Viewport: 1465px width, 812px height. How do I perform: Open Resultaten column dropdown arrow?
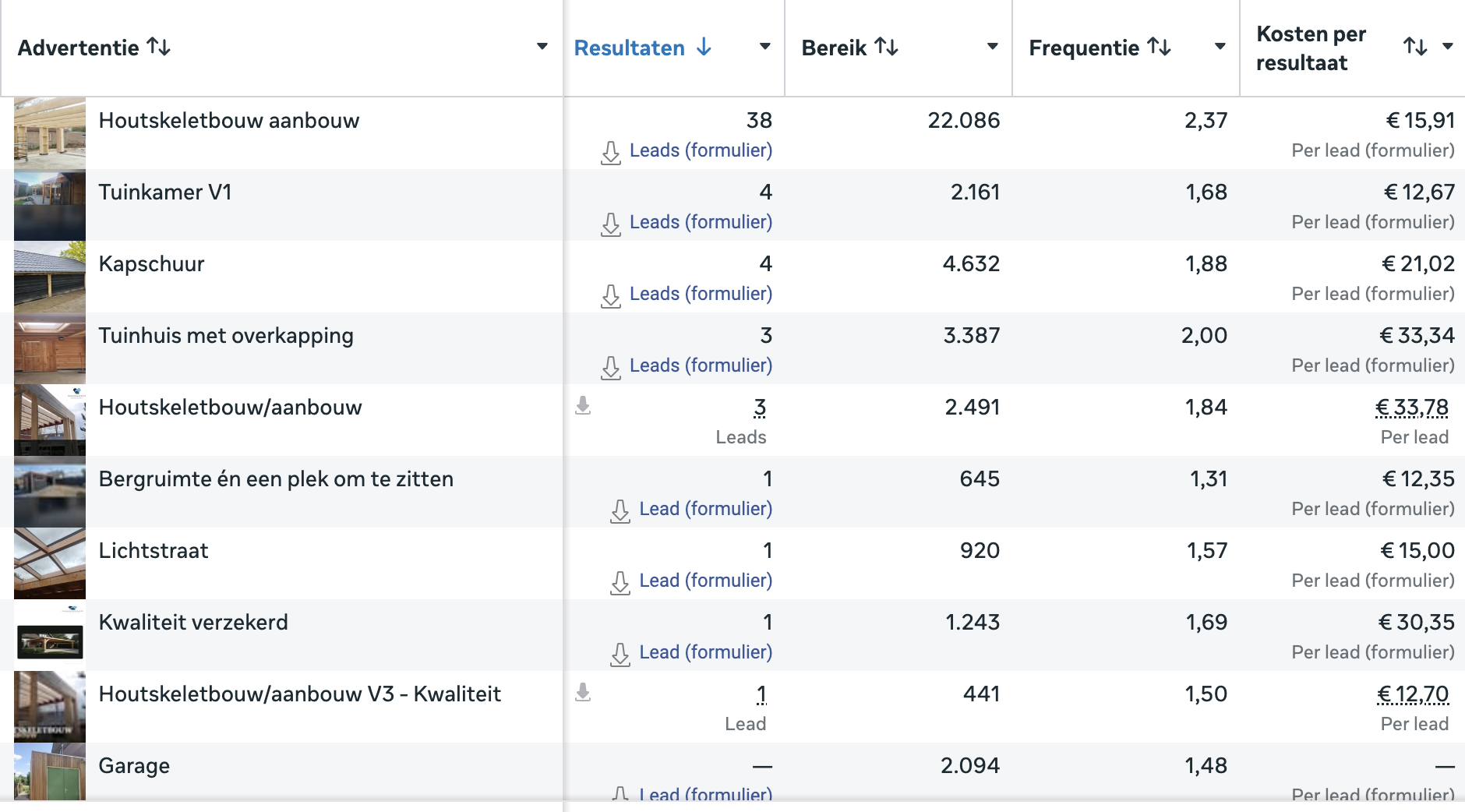[x=765, y=47]
